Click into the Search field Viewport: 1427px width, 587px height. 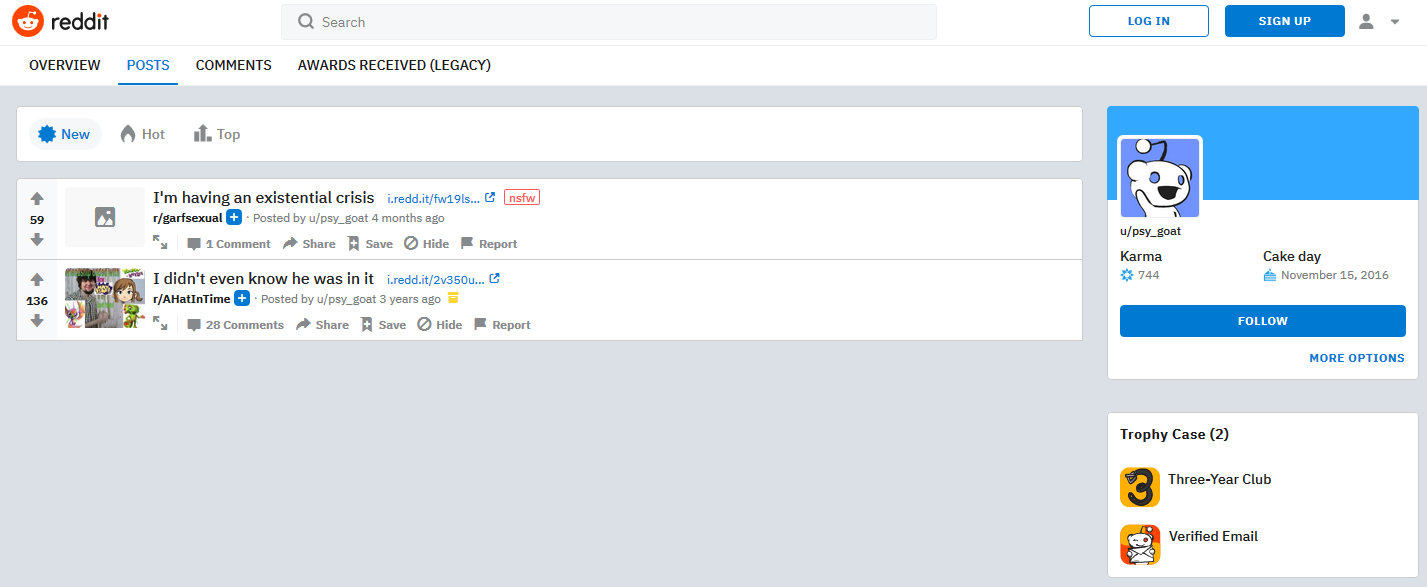point(608,22)
